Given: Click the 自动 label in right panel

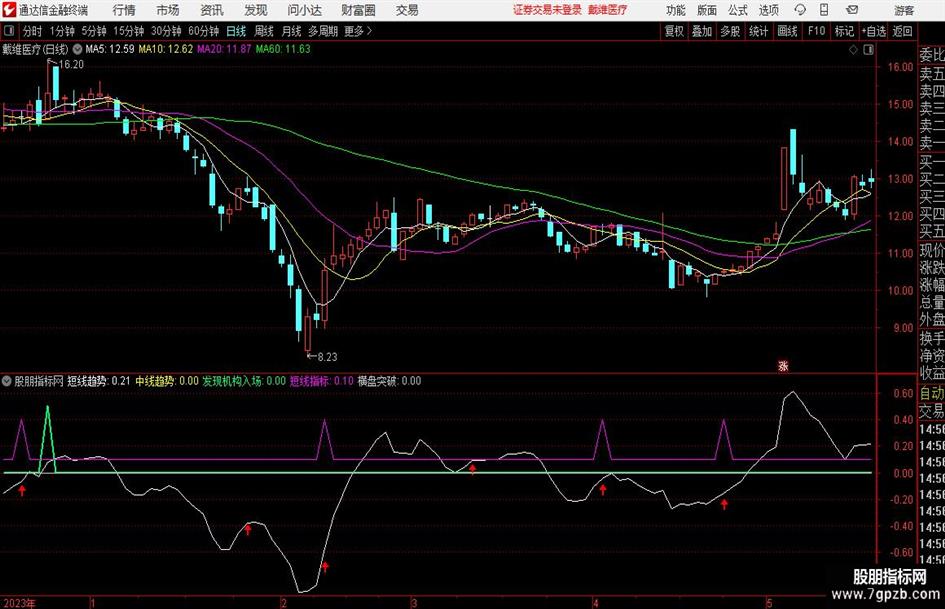Looking at the screenshot, I should (931, 394).
